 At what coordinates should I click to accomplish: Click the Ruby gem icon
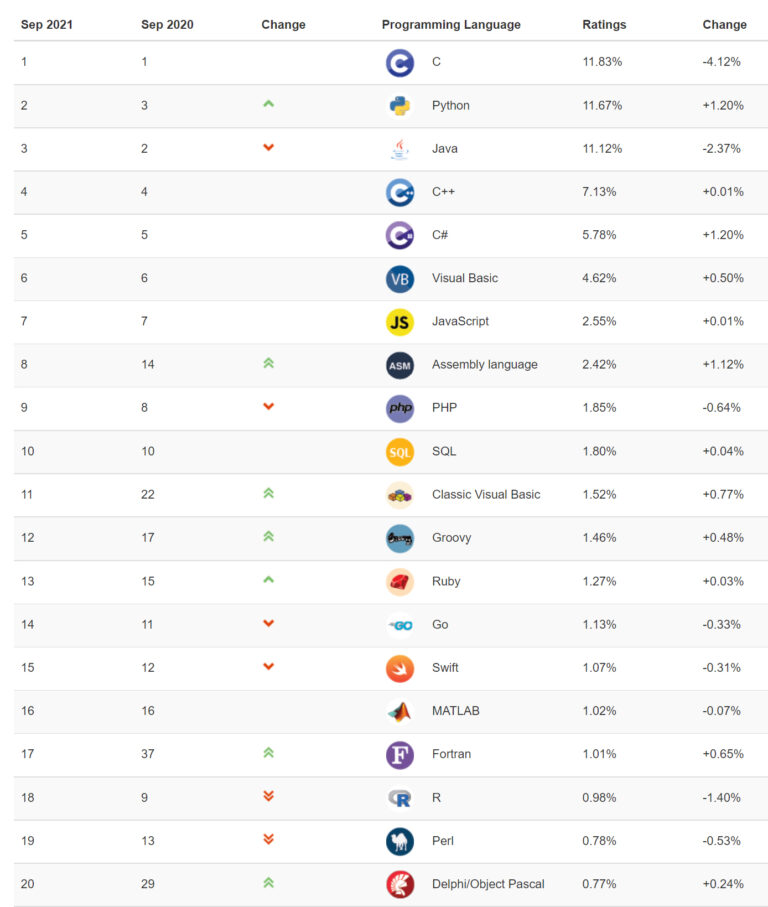point(400,581)
